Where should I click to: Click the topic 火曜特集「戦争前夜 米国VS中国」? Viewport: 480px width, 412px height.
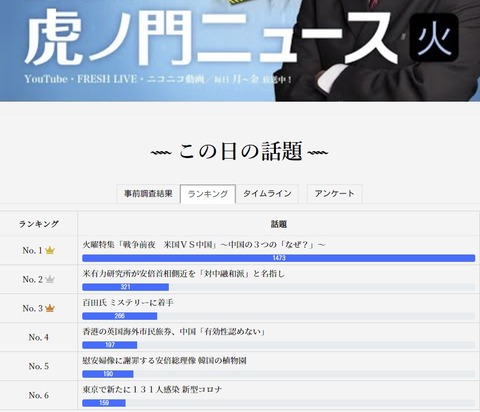(204, 245)
